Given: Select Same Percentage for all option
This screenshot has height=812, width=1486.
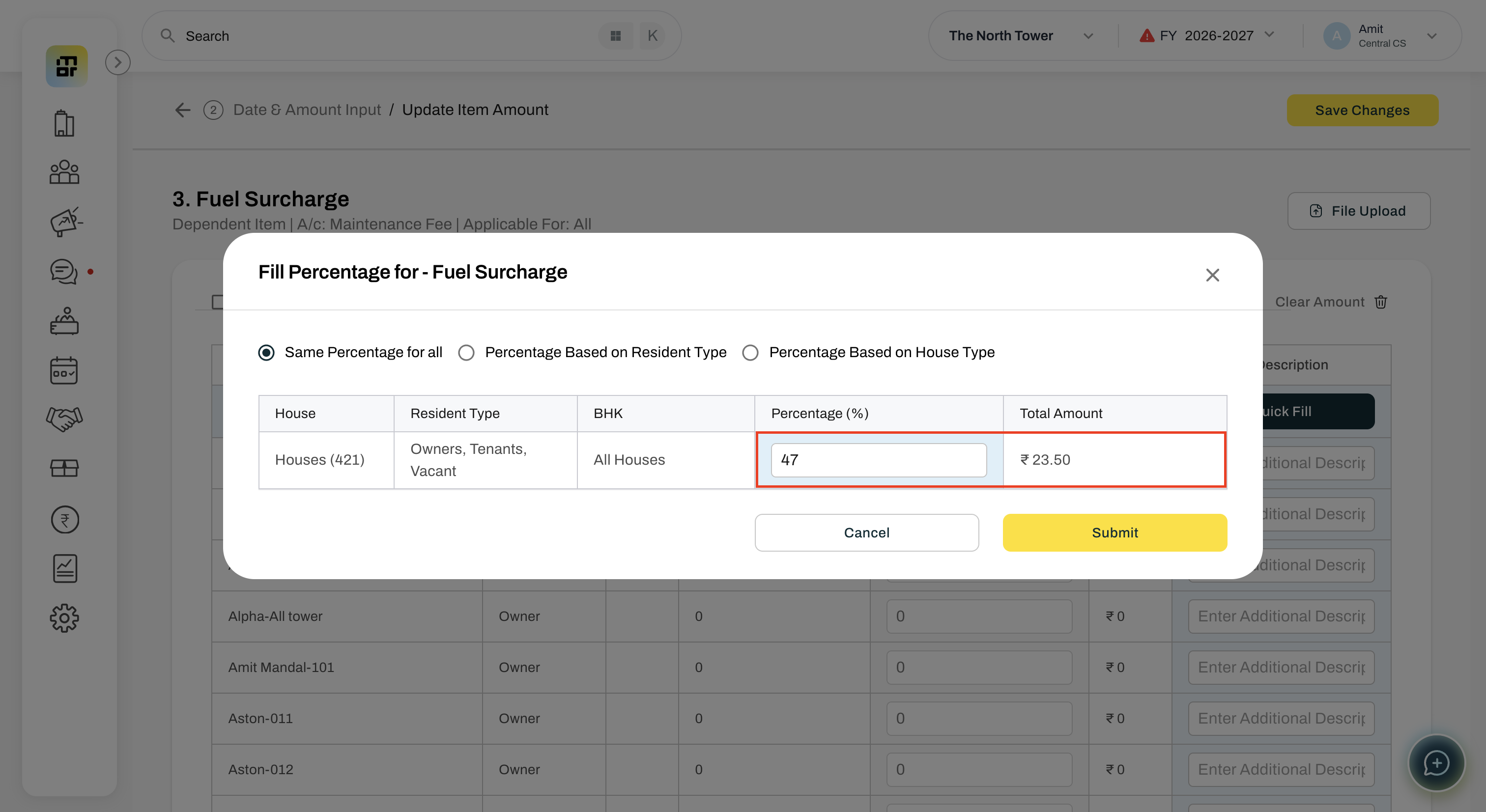Looking at the screenshot, I should 350,352.
